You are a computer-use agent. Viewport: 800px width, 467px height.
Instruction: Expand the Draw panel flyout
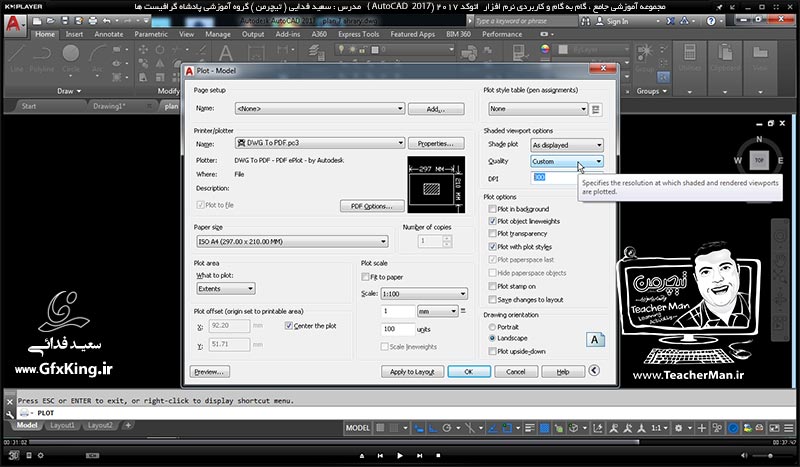click(69, 91)
